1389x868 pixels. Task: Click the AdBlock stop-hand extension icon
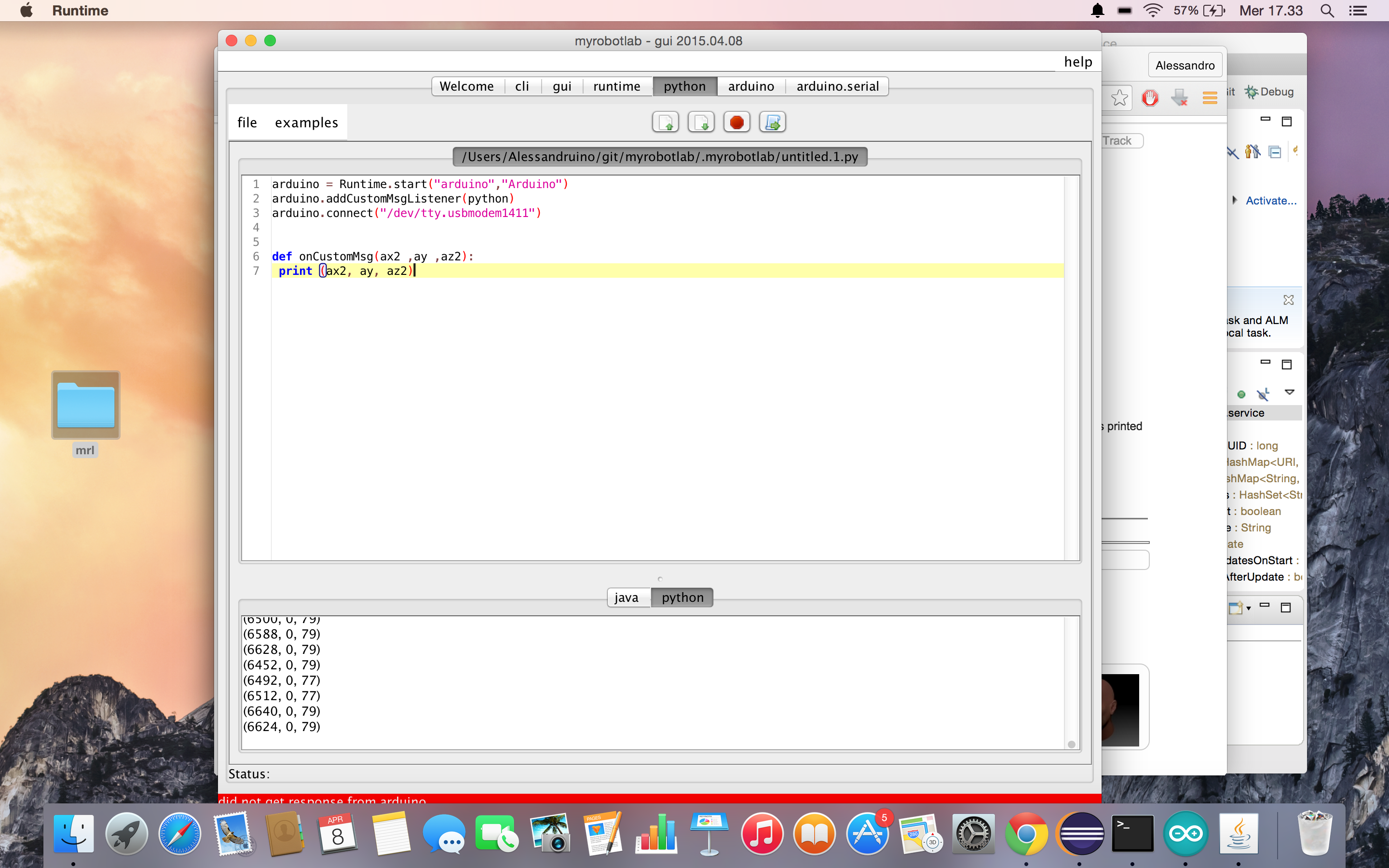tap(1150, 98)
